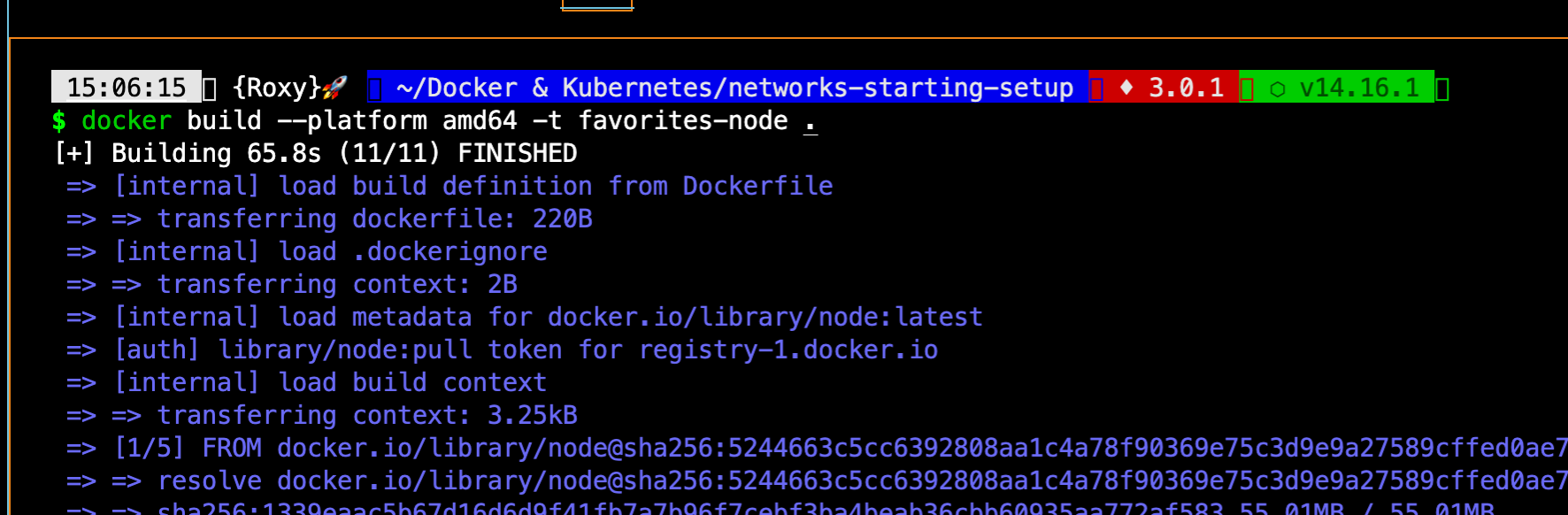Click the timestamp 15:06:15 in the prompt
1568x515 pixels.
point(127,88)
